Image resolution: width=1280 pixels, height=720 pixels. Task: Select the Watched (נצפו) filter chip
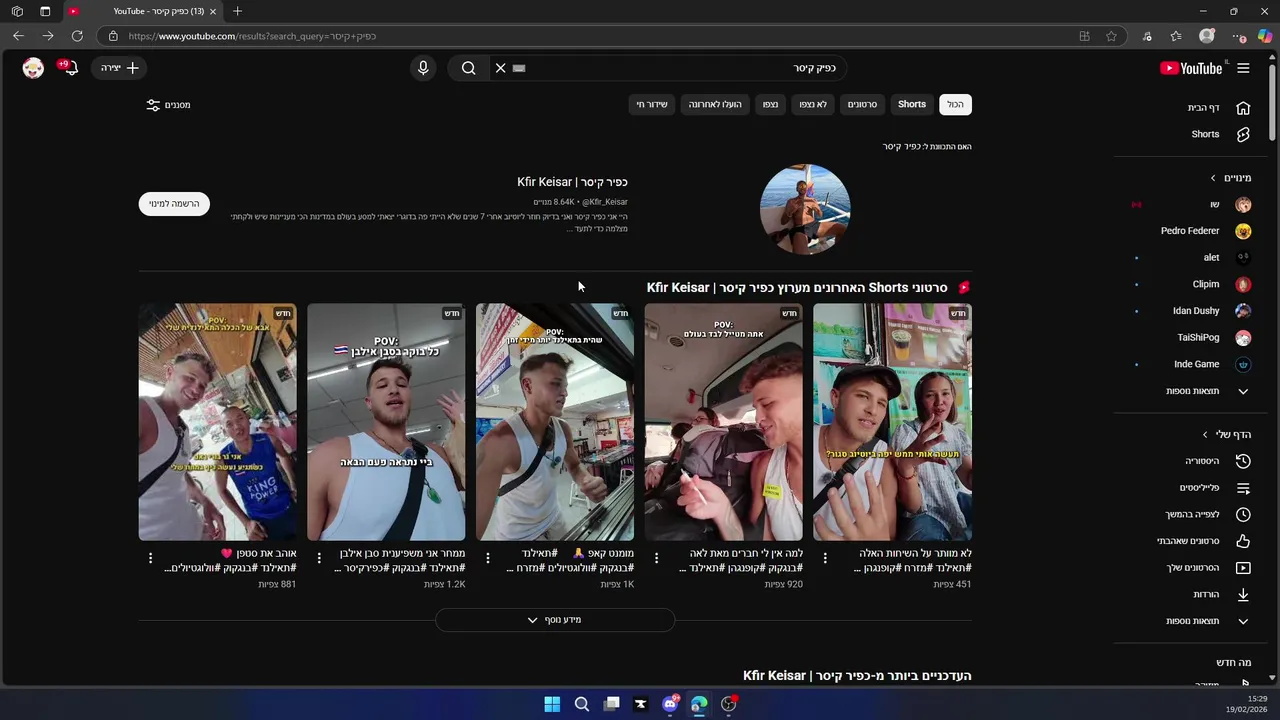[x=770, y=104]
